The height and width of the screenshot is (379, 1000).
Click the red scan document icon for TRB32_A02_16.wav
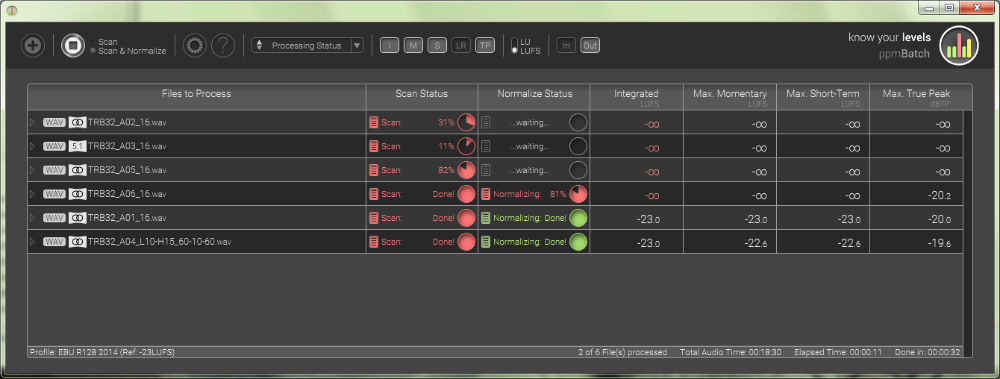click(x=374, y=123)
